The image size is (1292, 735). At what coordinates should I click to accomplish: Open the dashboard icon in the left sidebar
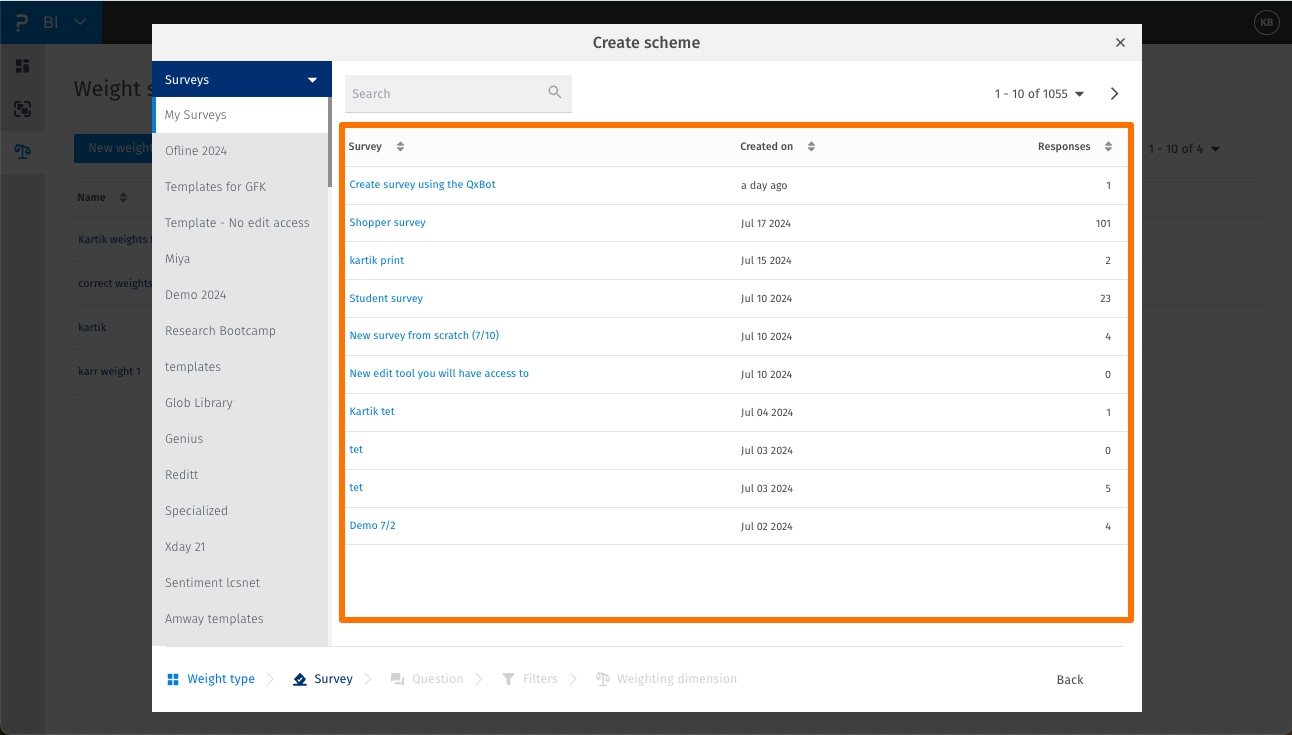click(x=22, y=66)
